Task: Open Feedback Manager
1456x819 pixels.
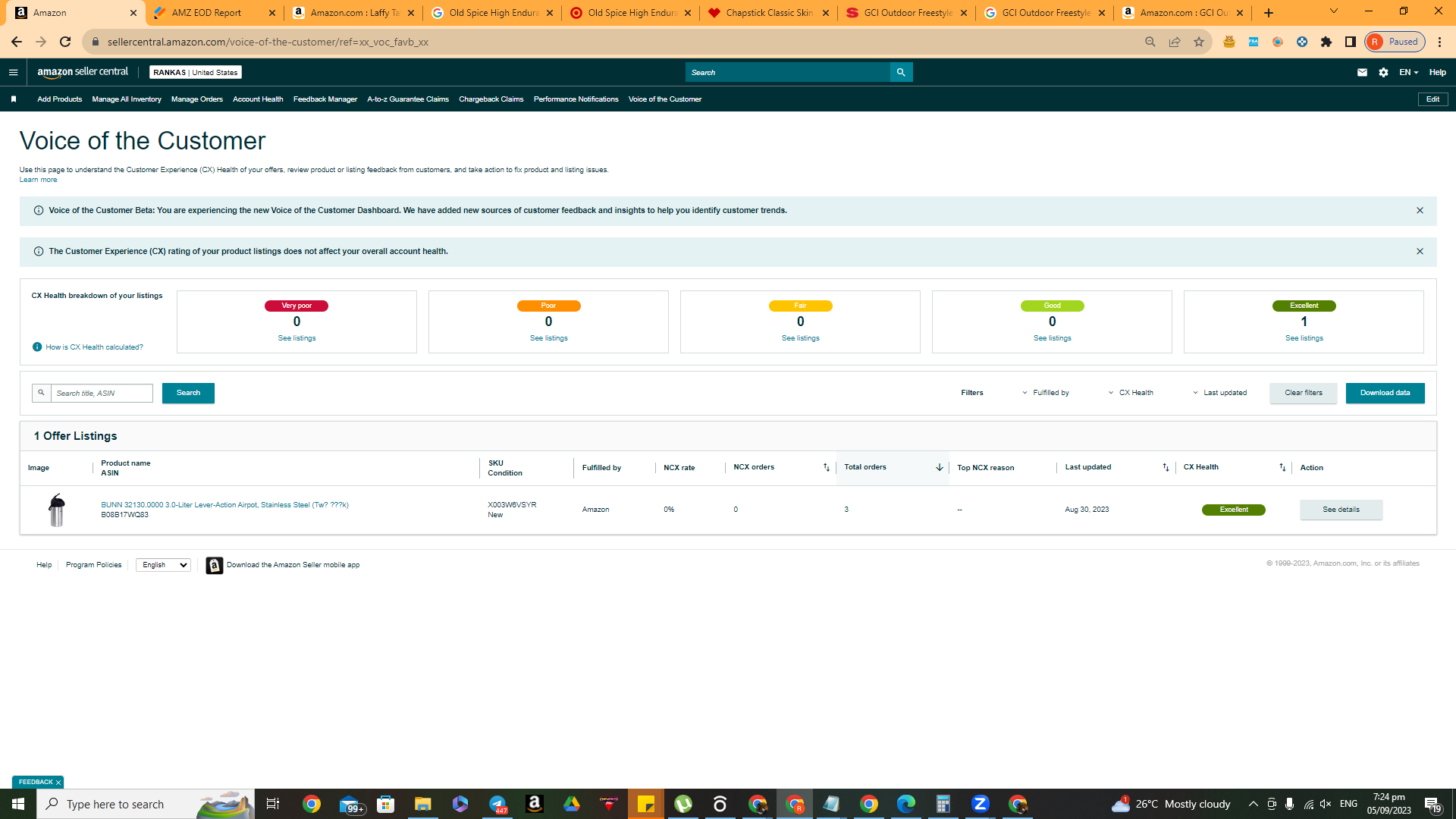Action: tap(325, 99)
